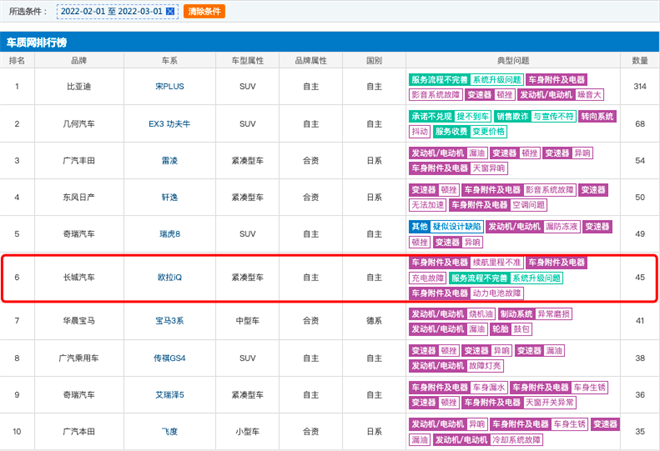Viewport: 660px width, 451px height.
Task: Click the count value 314
Action: [x=640, y=86]
